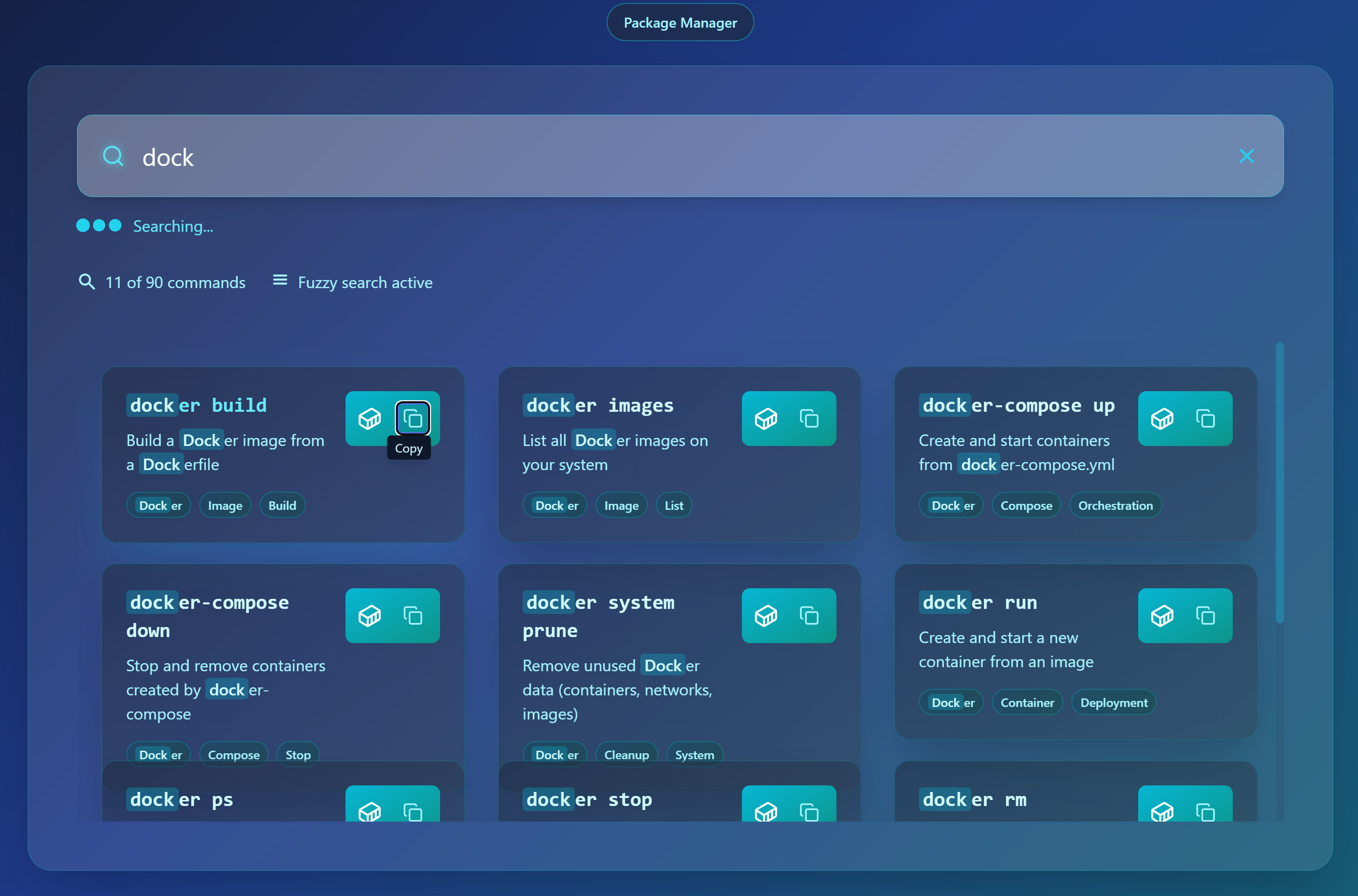The height and width of the screenshot is (896, 1358).
Task: Copy the docker-compose up command
Action: coord(1206,418)
